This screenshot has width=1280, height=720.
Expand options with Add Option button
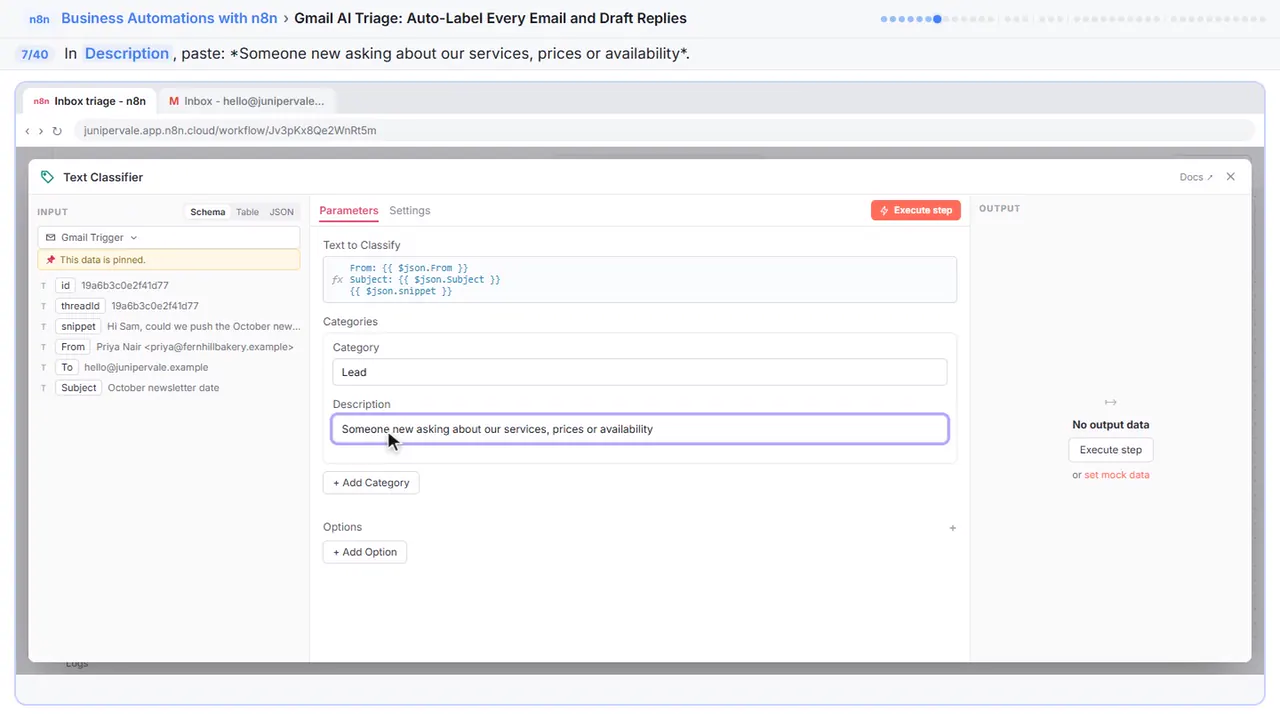point(365,552)
